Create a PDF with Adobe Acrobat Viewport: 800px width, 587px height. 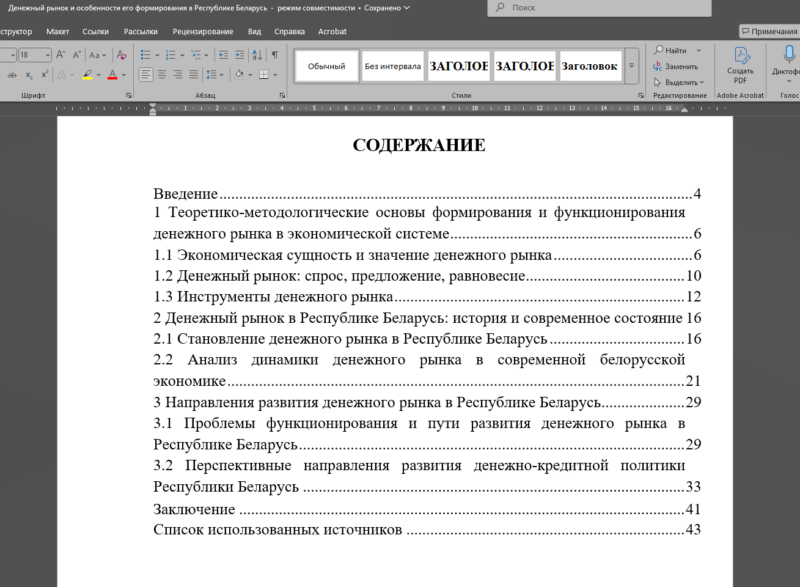[x=740, y=66]
